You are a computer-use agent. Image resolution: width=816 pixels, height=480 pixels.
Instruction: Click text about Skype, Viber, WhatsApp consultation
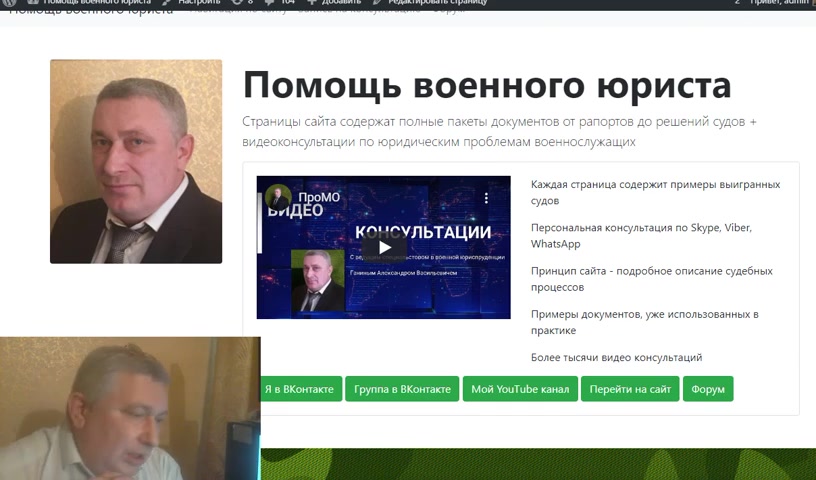coord(641,235)
